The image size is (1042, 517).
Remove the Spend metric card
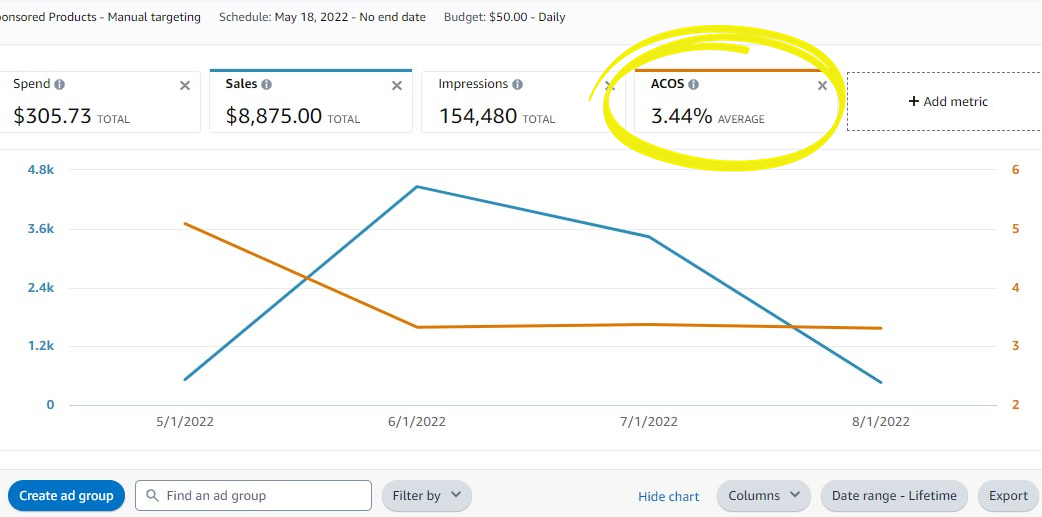click(x=185, y=86)
